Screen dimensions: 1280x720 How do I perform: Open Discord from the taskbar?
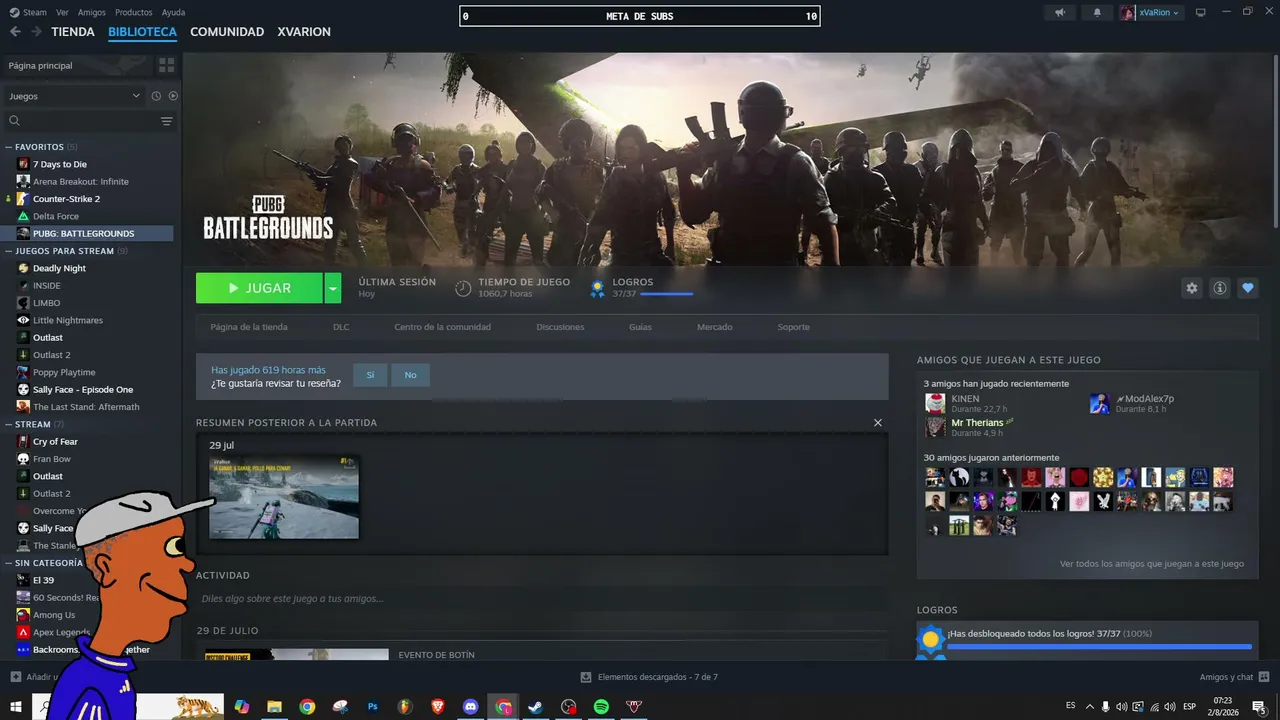[x=470, y=707]
